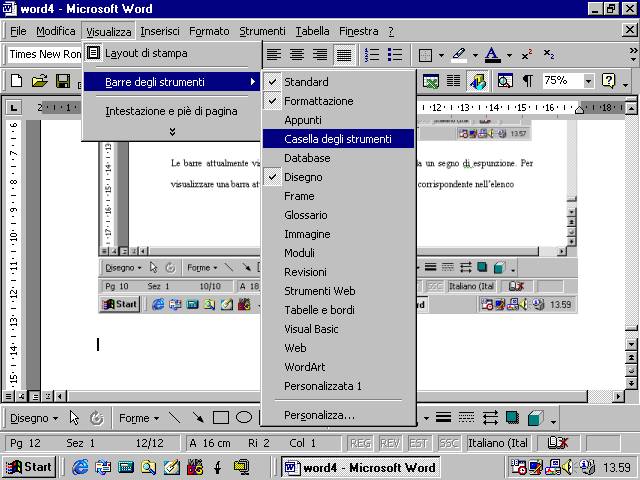The image size is (640, 480).
Task: Uncheck the Disegno toolbar entry
Action: pos(338,177)
